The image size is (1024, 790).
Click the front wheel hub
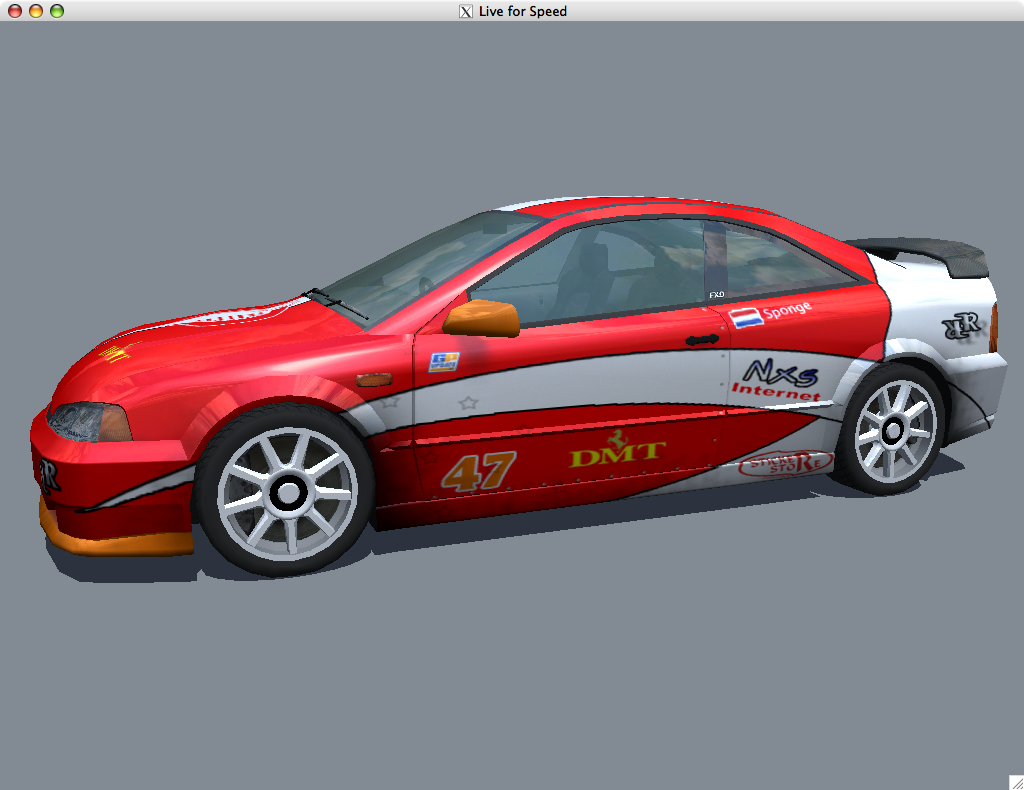pyautogui.click(x=287, y=492)
